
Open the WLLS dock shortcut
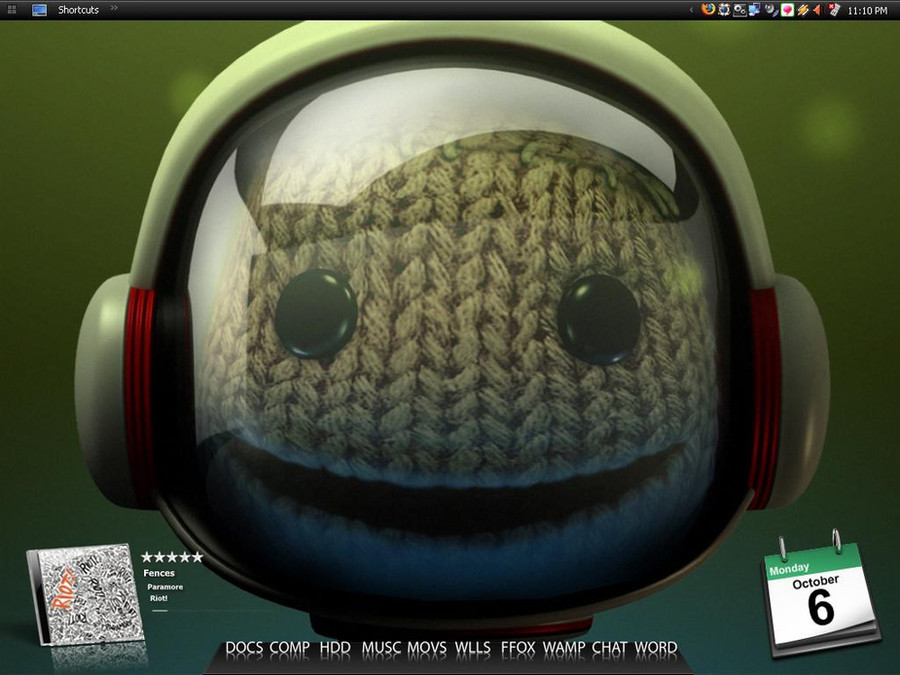pos(473,648)
